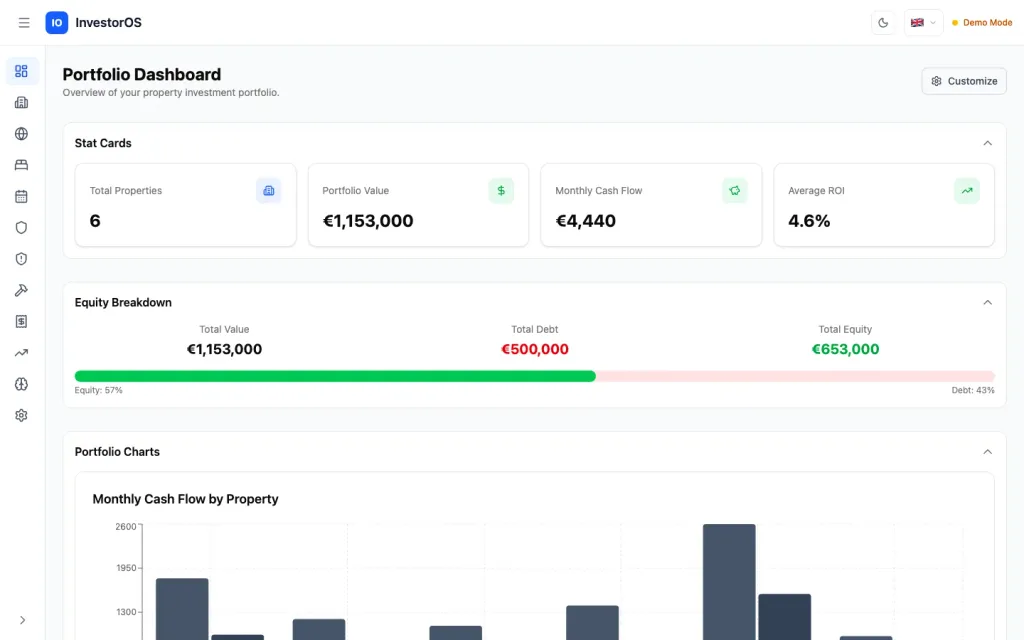The width and height of the screenshot is (1024, 640).
Task: Click the Equity: 57% label
Action: [x=99, y=391]
